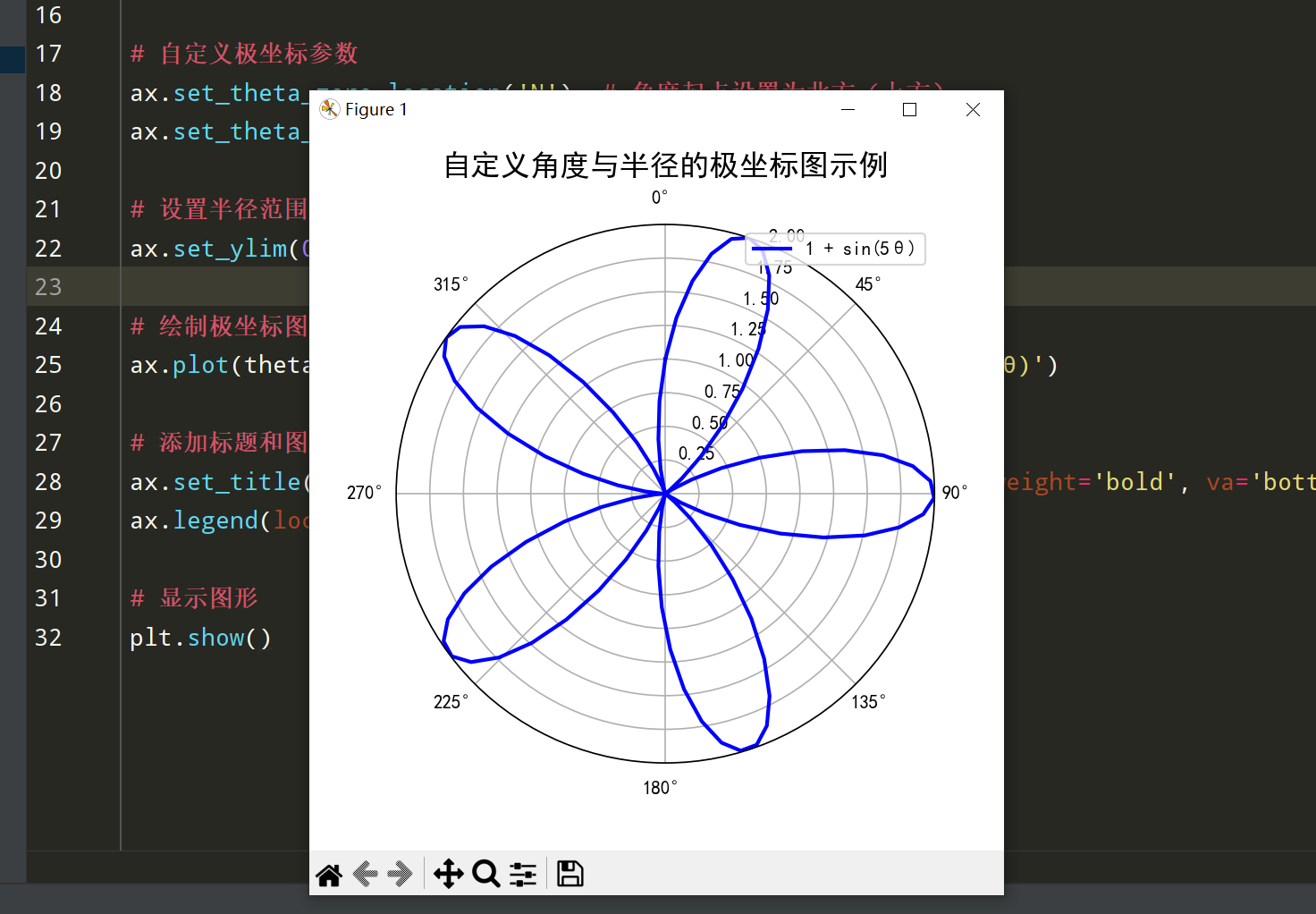Viewport: 1316px width, 914px height.
Task: Close the Figure 1 window
Action: (x=974, y=109)
